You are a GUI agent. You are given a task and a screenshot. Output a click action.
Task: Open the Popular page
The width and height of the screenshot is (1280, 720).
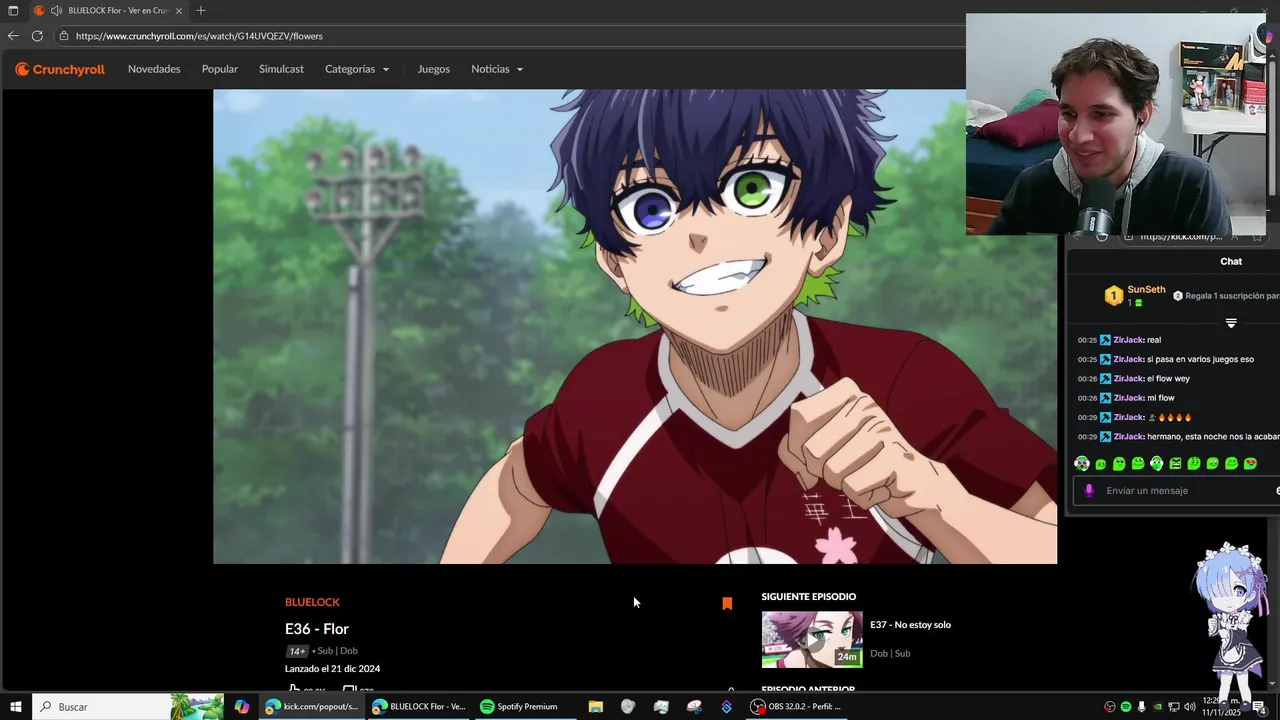tap(220, 69)
